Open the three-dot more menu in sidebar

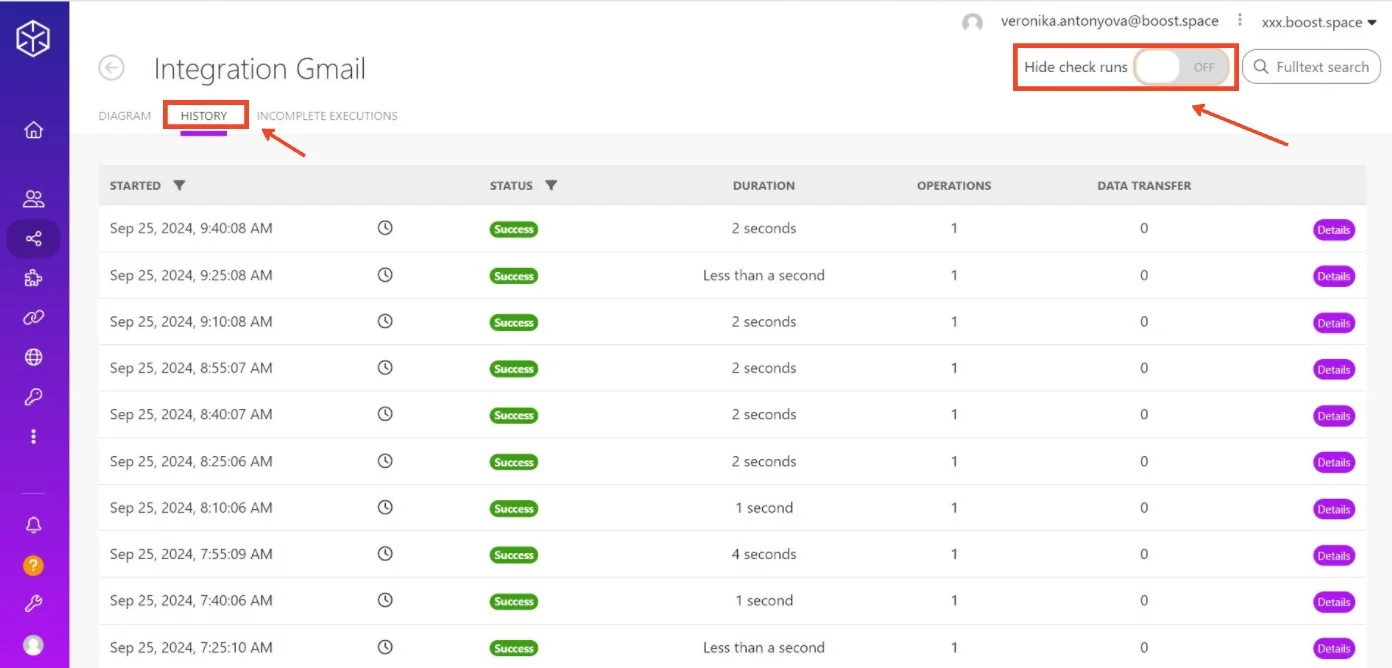pos(34,437)
